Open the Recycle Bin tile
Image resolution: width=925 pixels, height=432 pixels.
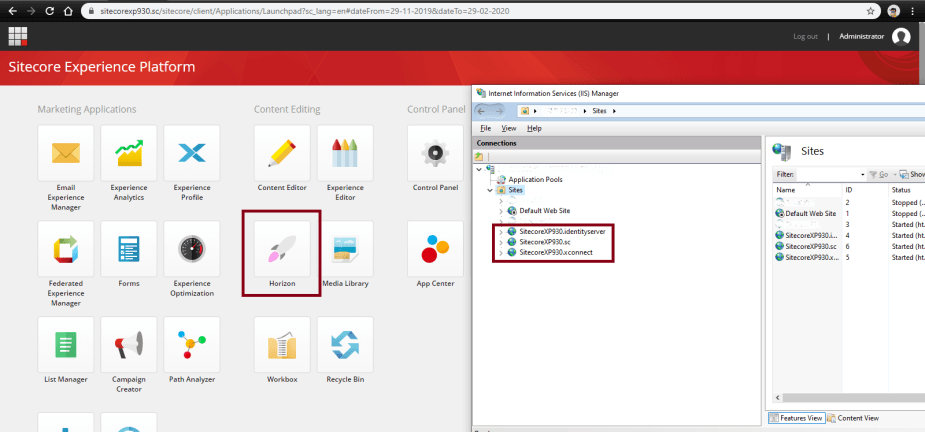tap(345, 345)
